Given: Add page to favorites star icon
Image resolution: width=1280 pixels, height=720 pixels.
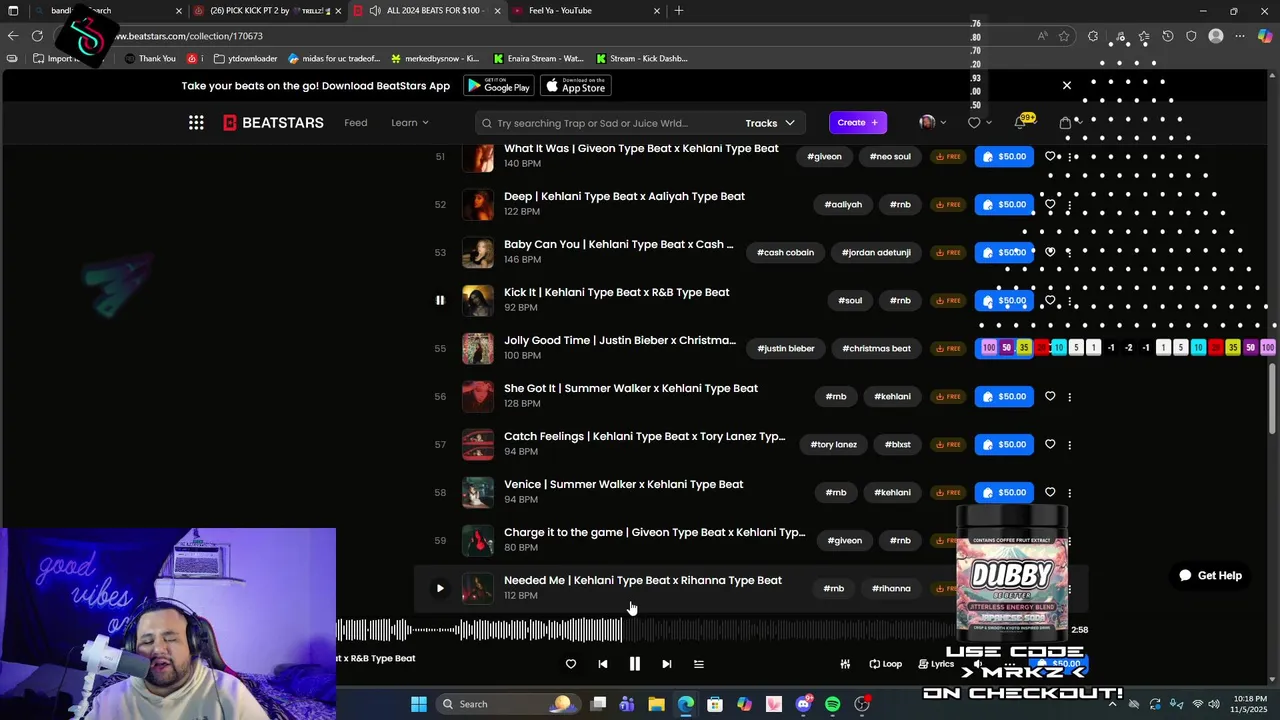Looking at the screenshot, I should click(1064, 36).
